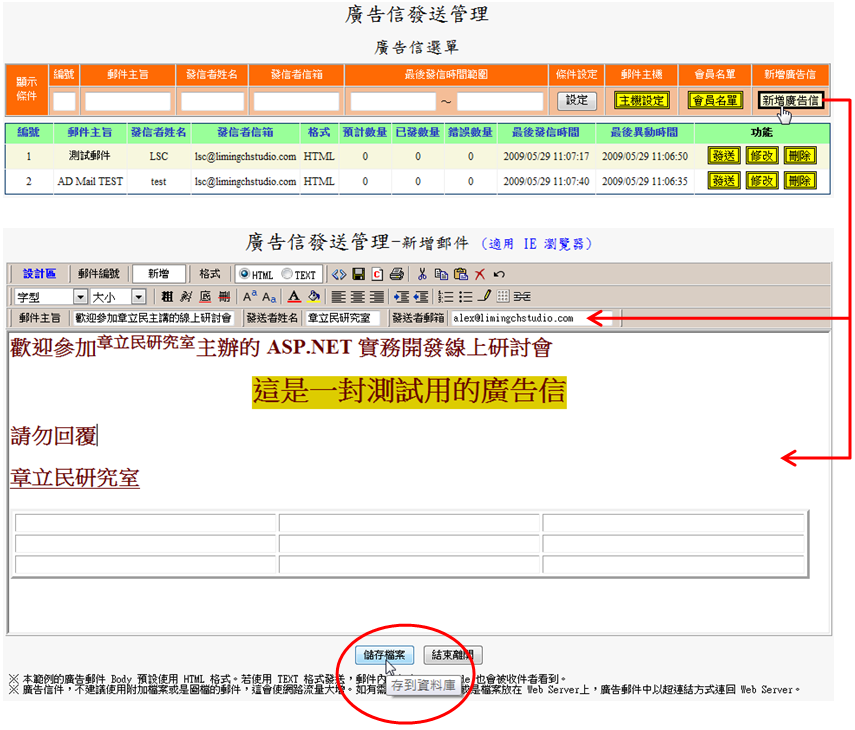Click the red X delete icon
Screen dimensions: 855x730
[480, 274]
